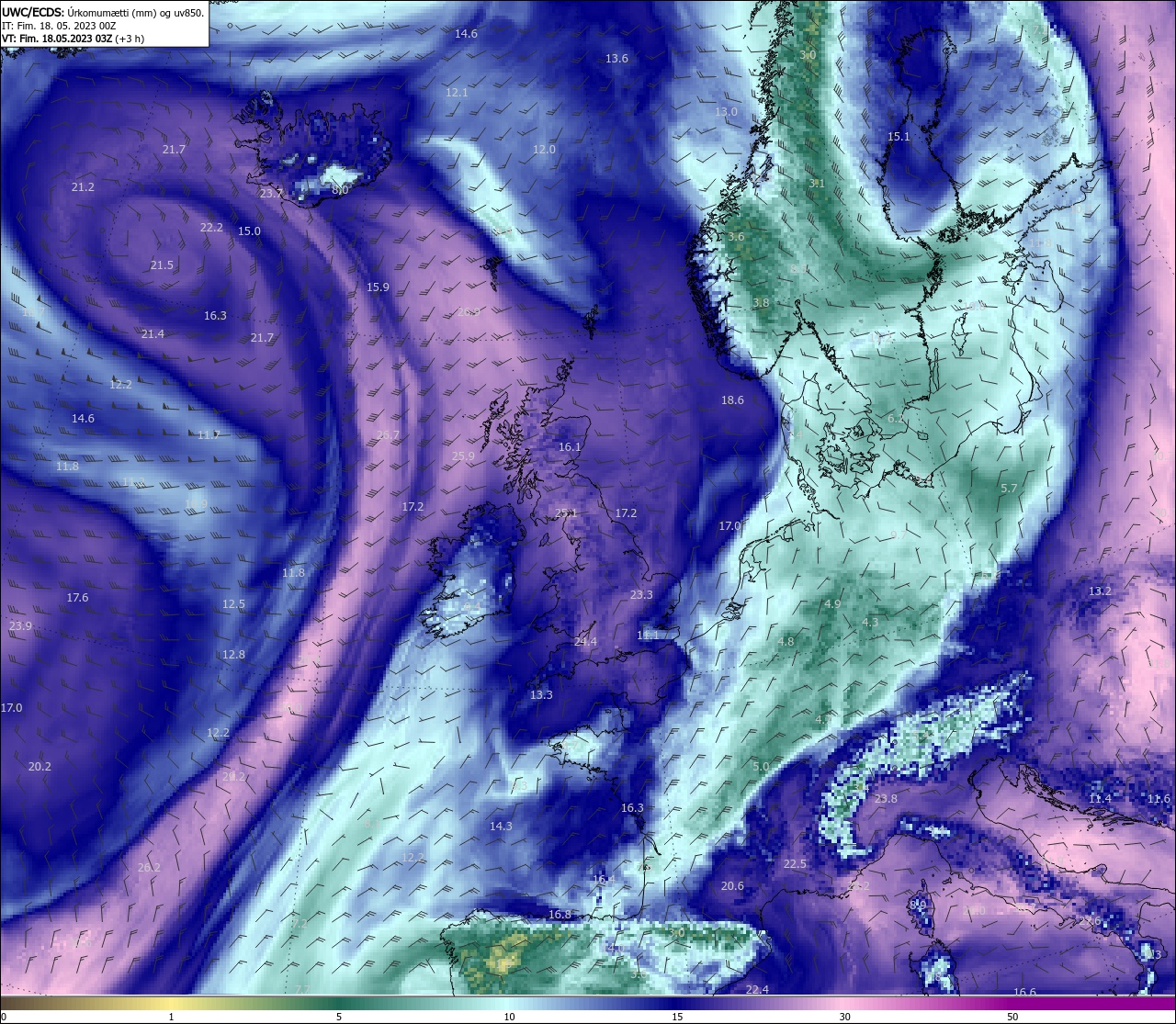Click the map value '21.5'
Viewport: 1176px width, 1024px height.
click(x=162, y=265)
